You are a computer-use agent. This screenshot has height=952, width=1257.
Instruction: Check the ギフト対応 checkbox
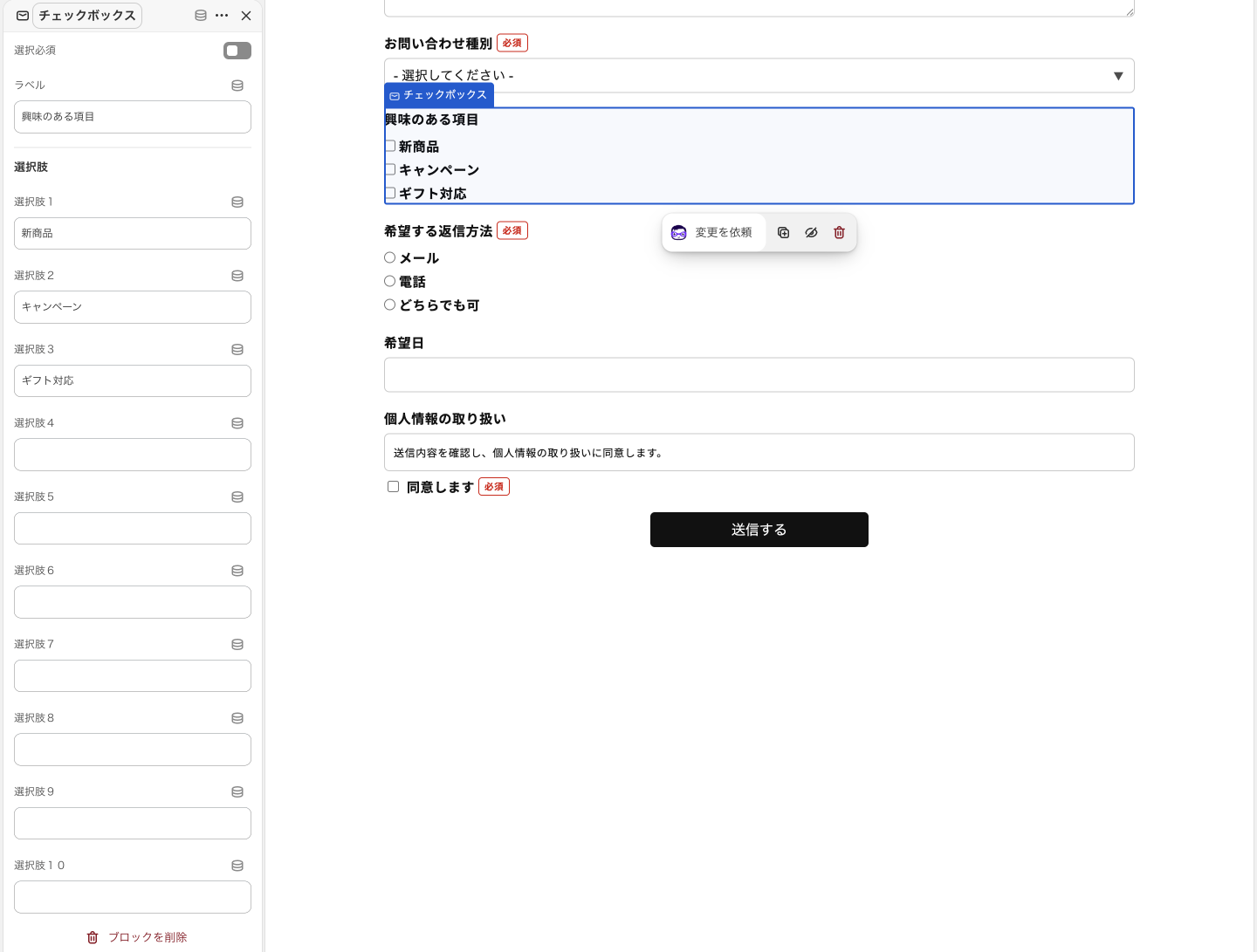point(390,193)
